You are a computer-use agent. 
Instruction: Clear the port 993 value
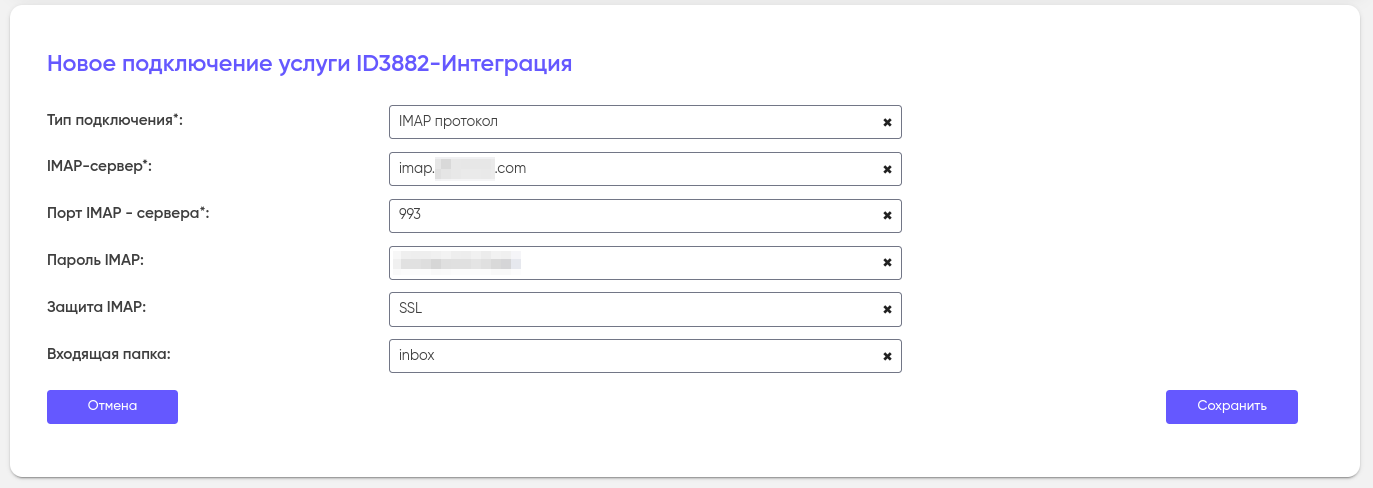coord(887,216)
